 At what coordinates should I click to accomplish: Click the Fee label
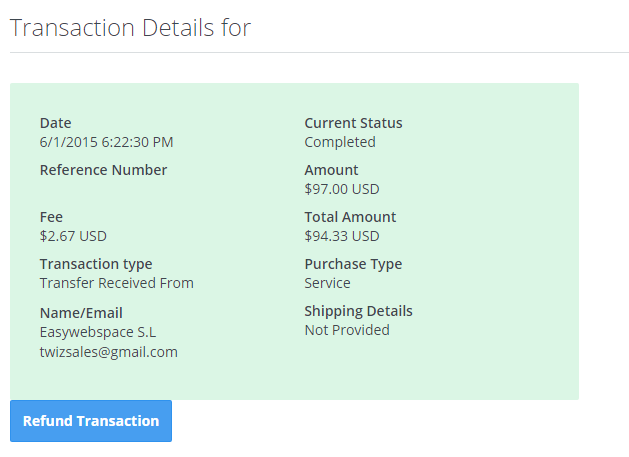tap(51, 217)
